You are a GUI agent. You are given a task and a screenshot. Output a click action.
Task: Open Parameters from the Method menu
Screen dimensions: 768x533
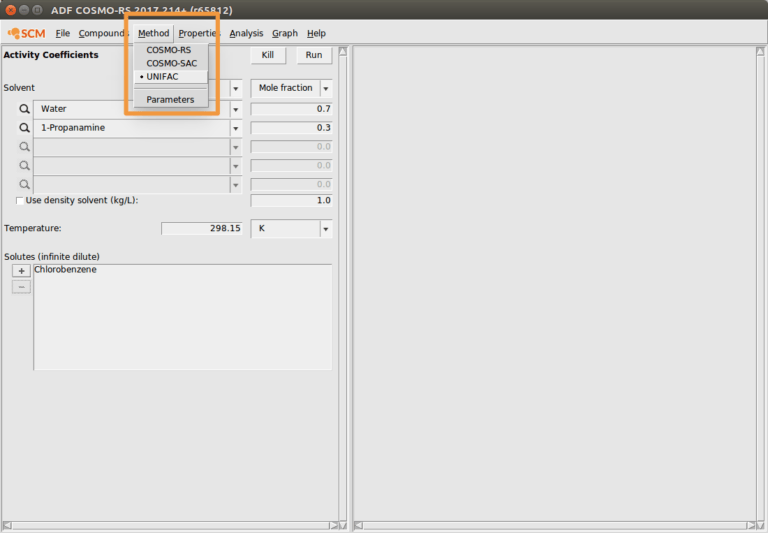click(x=170, y=99)
